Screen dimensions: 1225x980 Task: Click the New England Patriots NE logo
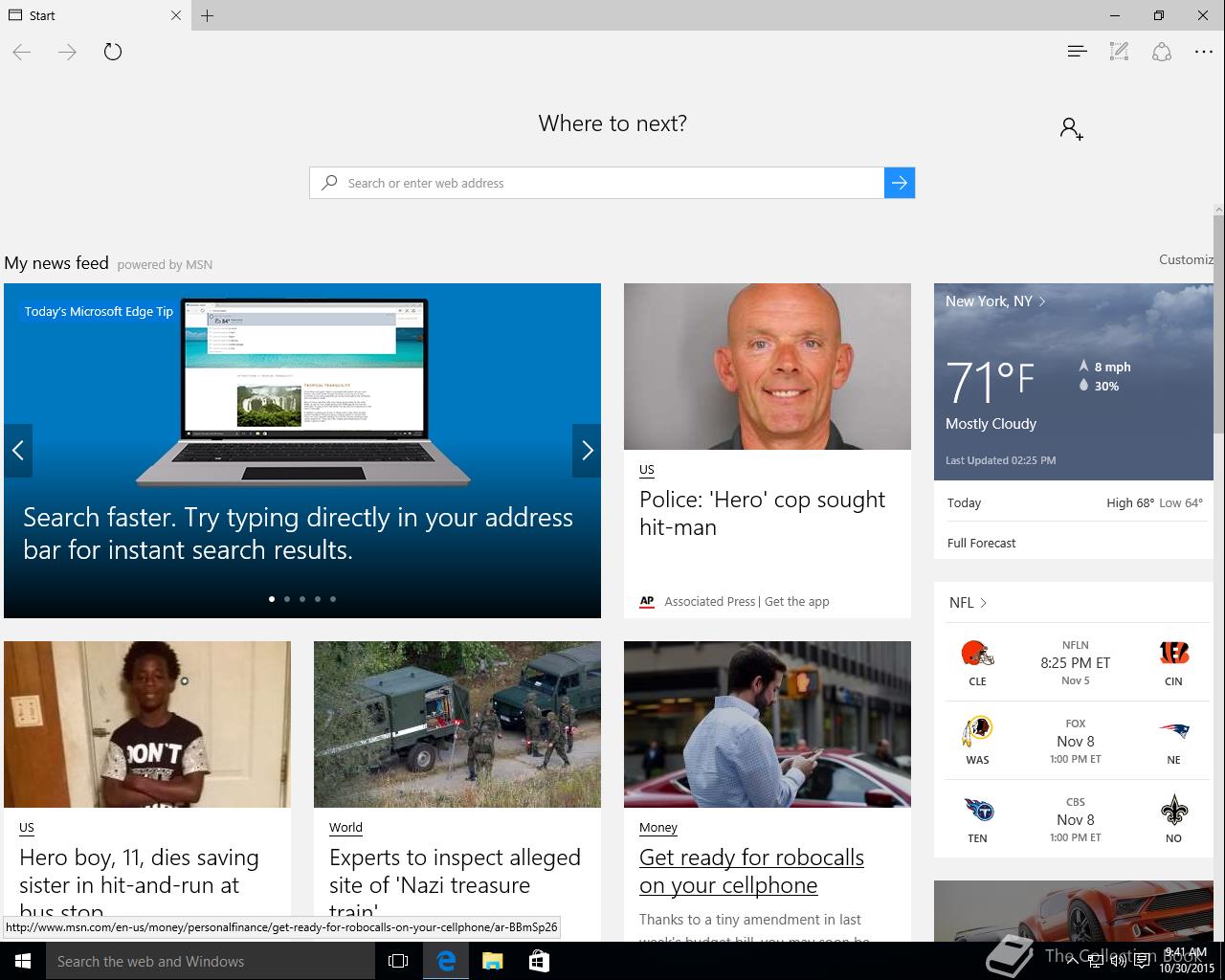click(x=1173, y=732)
